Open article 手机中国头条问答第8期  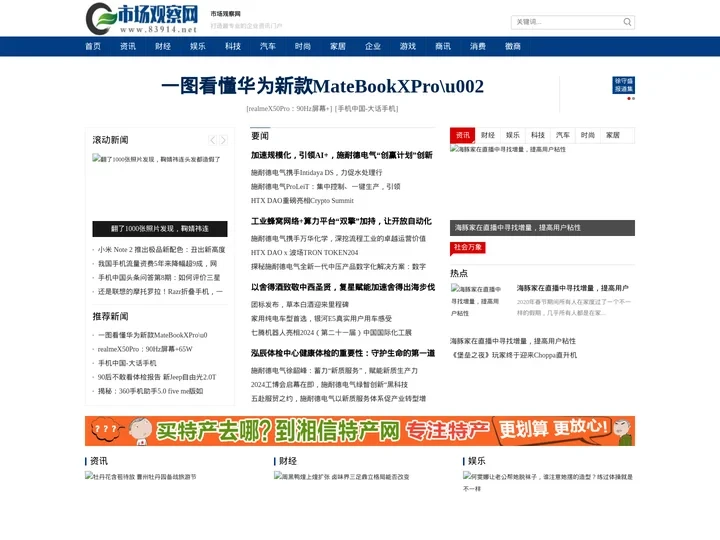pyautogui.click(x=159, y=278)
